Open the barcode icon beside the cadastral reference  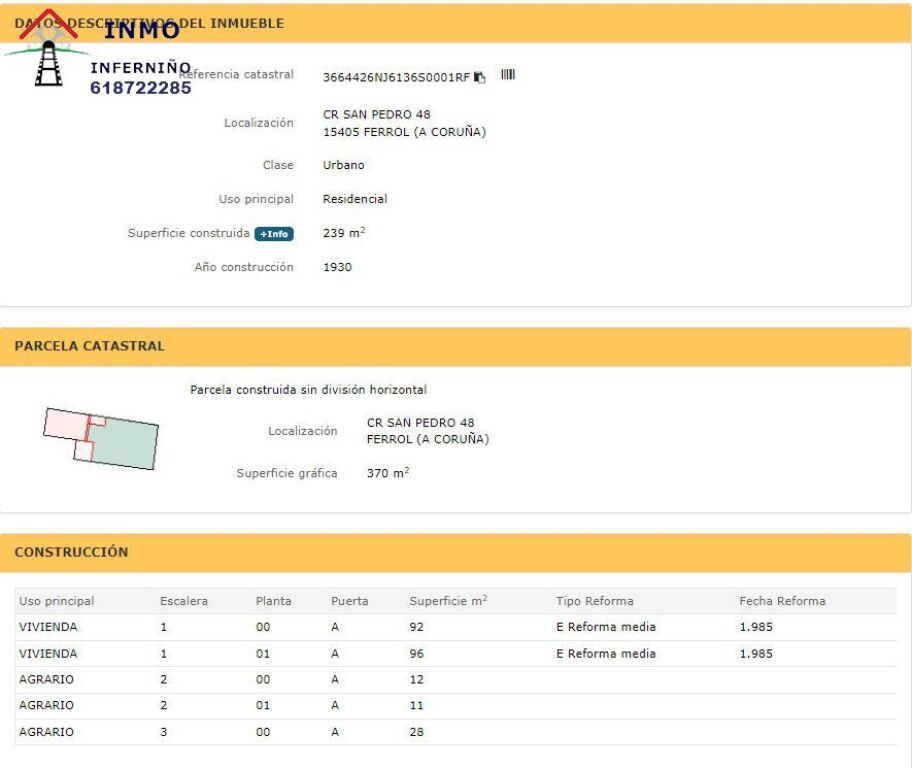click(508, 74)
